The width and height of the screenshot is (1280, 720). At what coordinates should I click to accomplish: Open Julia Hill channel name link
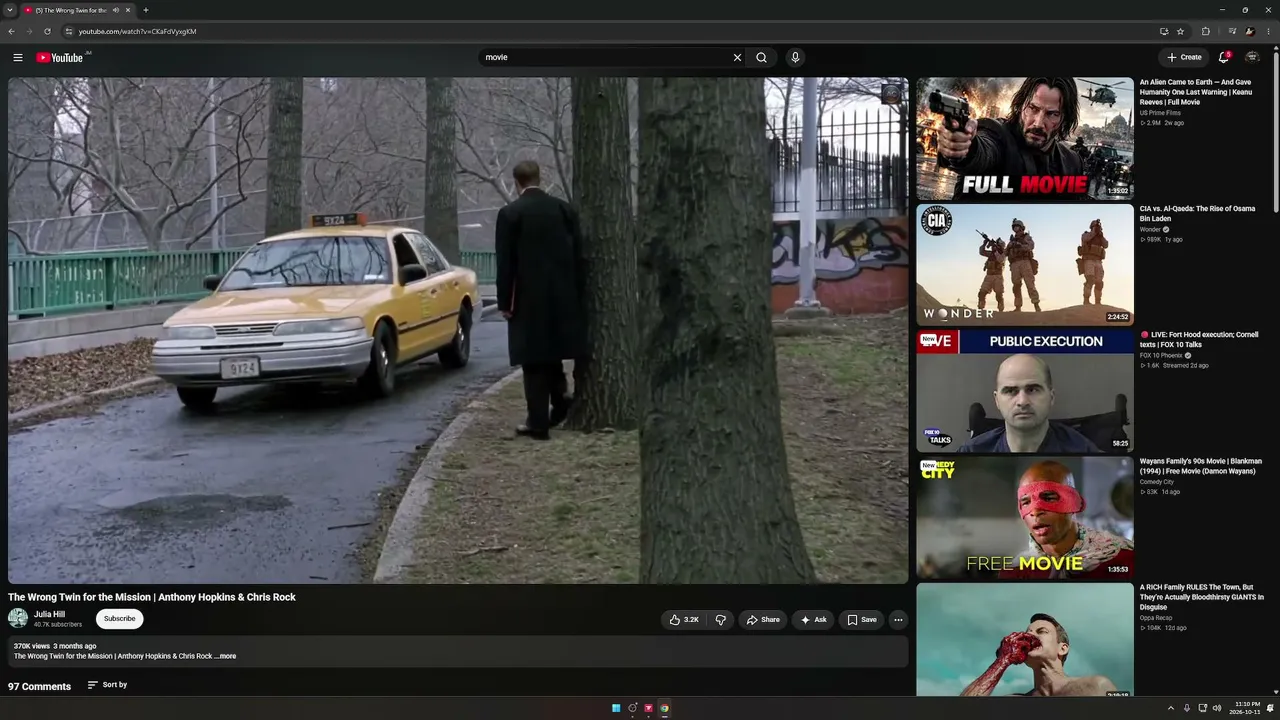click(49, 614)
